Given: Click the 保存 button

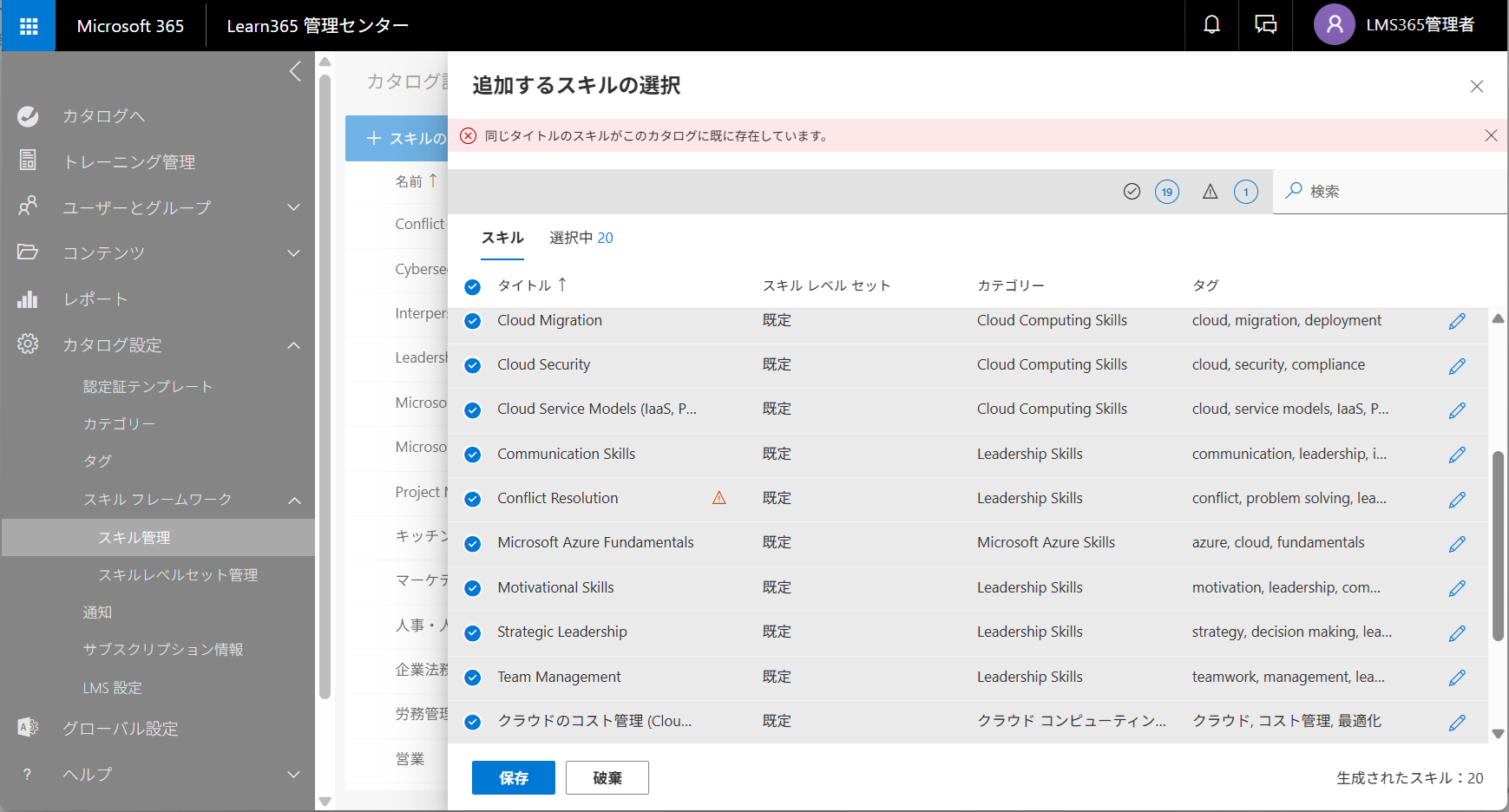Looking at the screenshot, I should 513,778.
